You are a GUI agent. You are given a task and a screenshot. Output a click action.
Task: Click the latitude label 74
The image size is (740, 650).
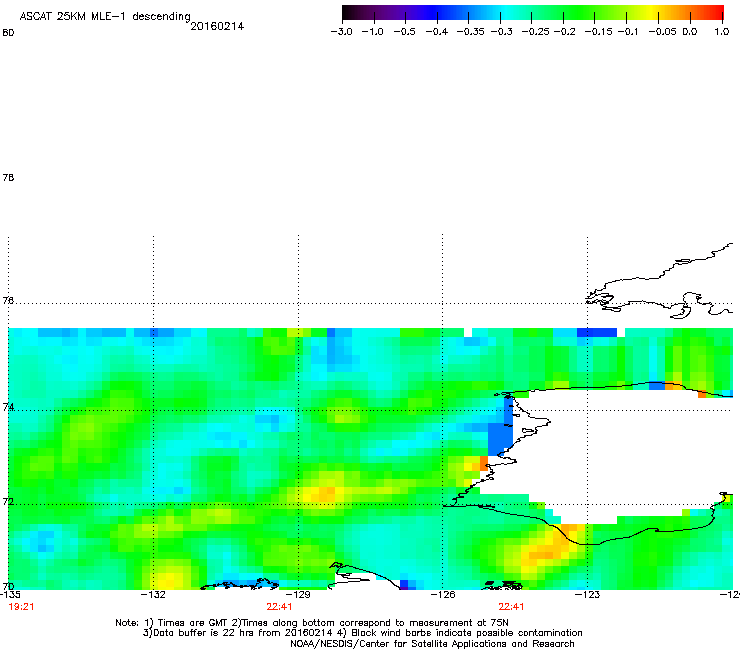(x=8, y=407)
